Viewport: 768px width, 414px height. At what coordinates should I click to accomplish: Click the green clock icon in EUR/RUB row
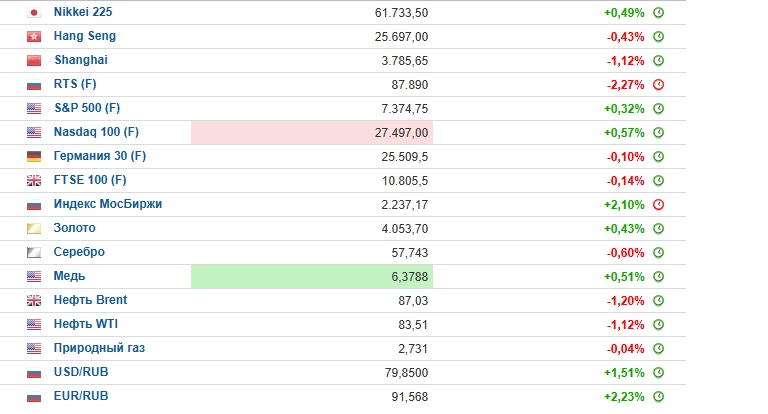[x=659, y=397]
